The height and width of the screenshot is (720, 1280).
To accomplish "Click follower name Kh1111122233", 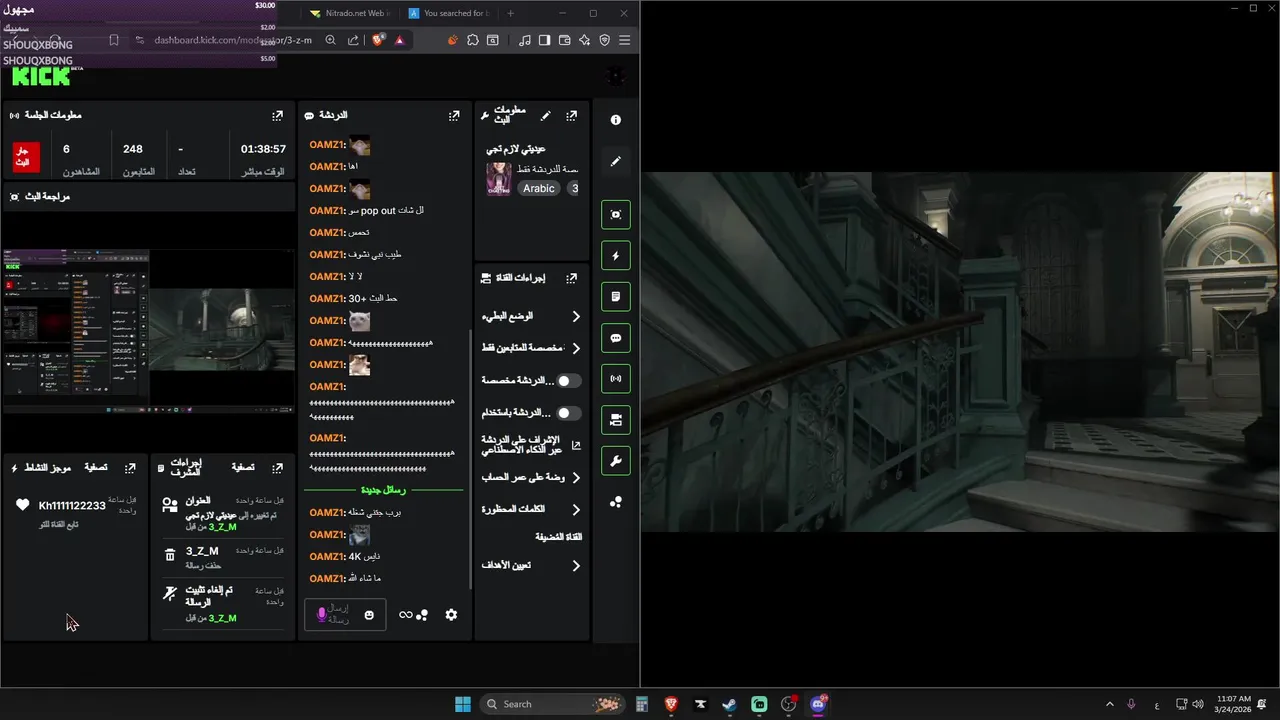I will [72, 506].
